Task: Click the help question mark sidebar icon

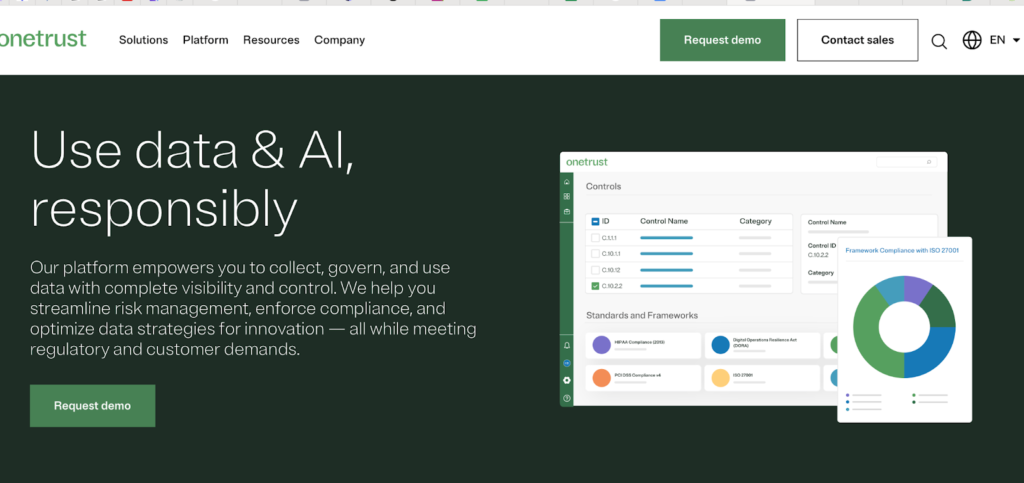Action: click(567, 398)
